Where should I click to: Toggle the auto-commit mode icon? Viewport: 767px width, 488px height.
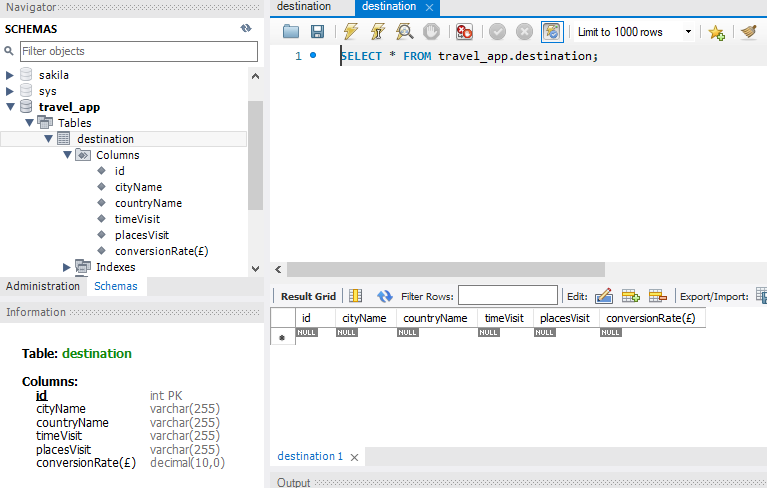[x=552, y=32]
